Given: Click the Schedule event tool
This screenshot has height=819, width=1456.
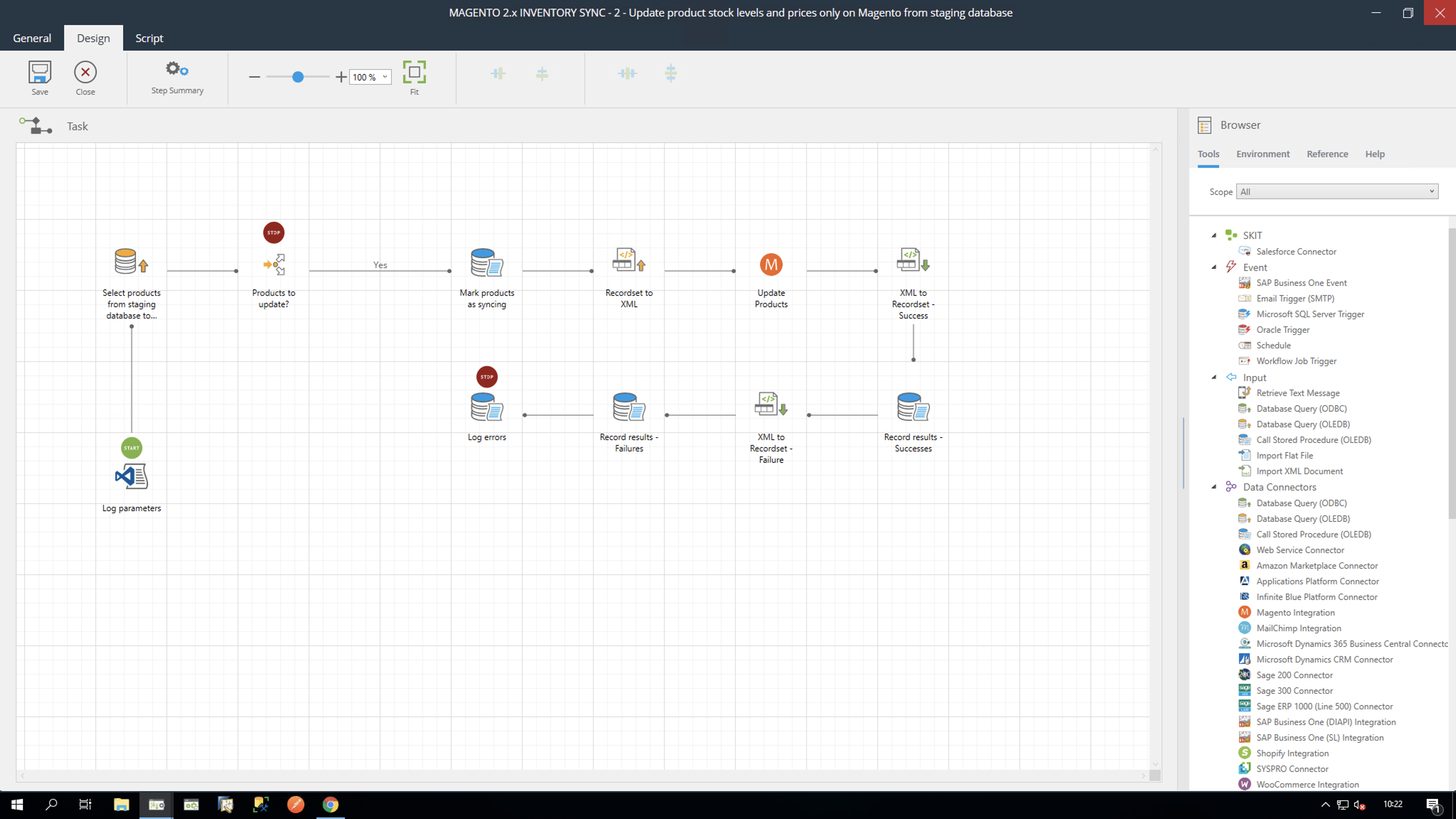Looking at the screenshot, I should coord(1273,346).
